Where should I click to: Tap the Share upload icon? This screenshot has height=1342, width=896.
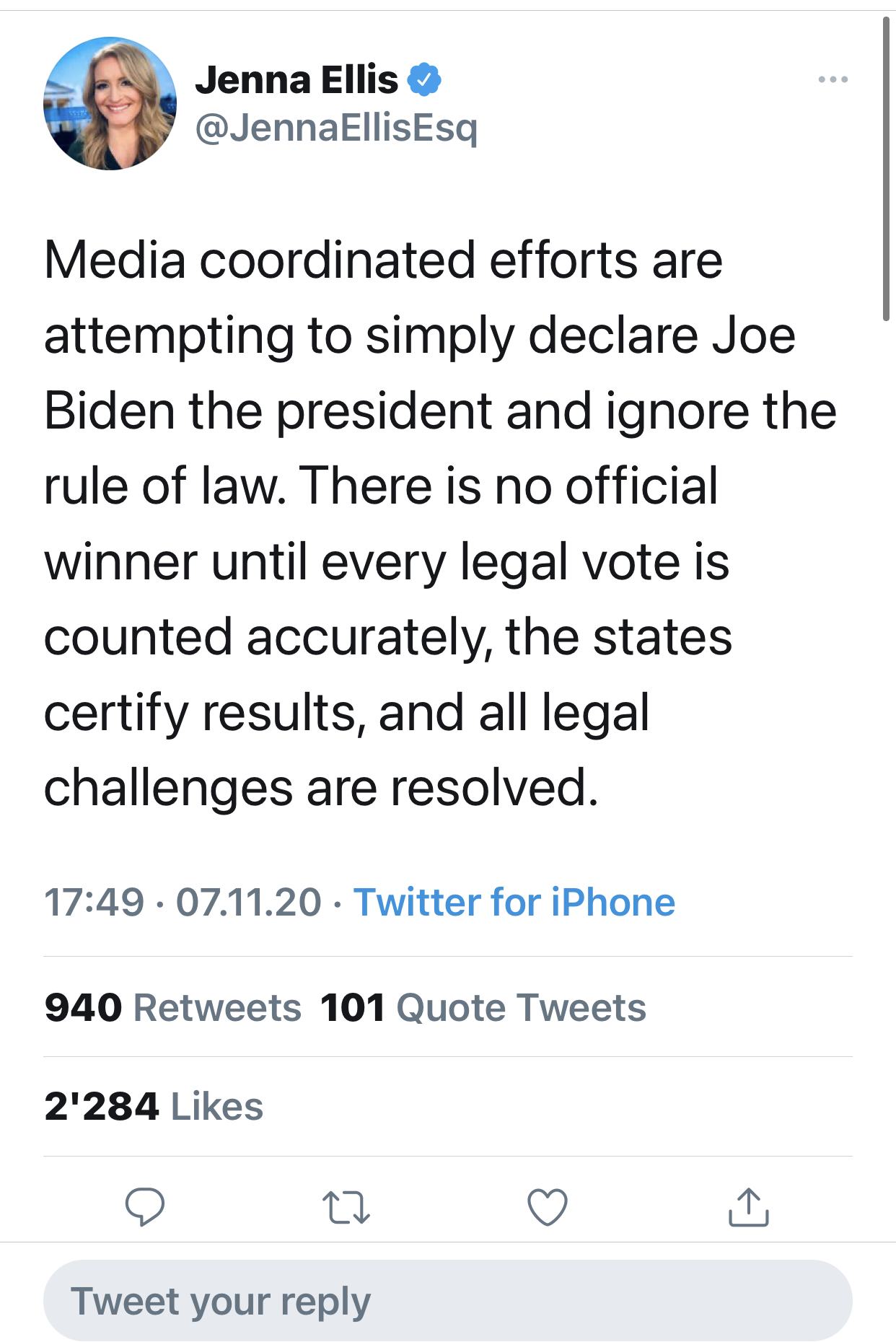coord(748,1207)
